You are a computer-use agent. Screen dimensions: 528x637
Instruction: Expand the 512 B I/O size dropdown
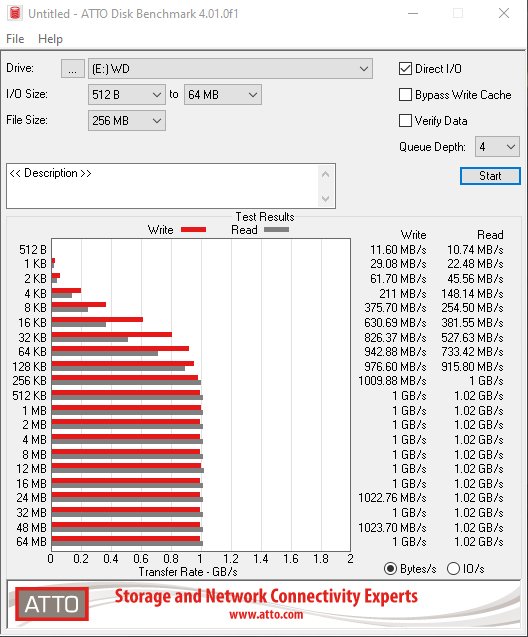click(127, 95)
